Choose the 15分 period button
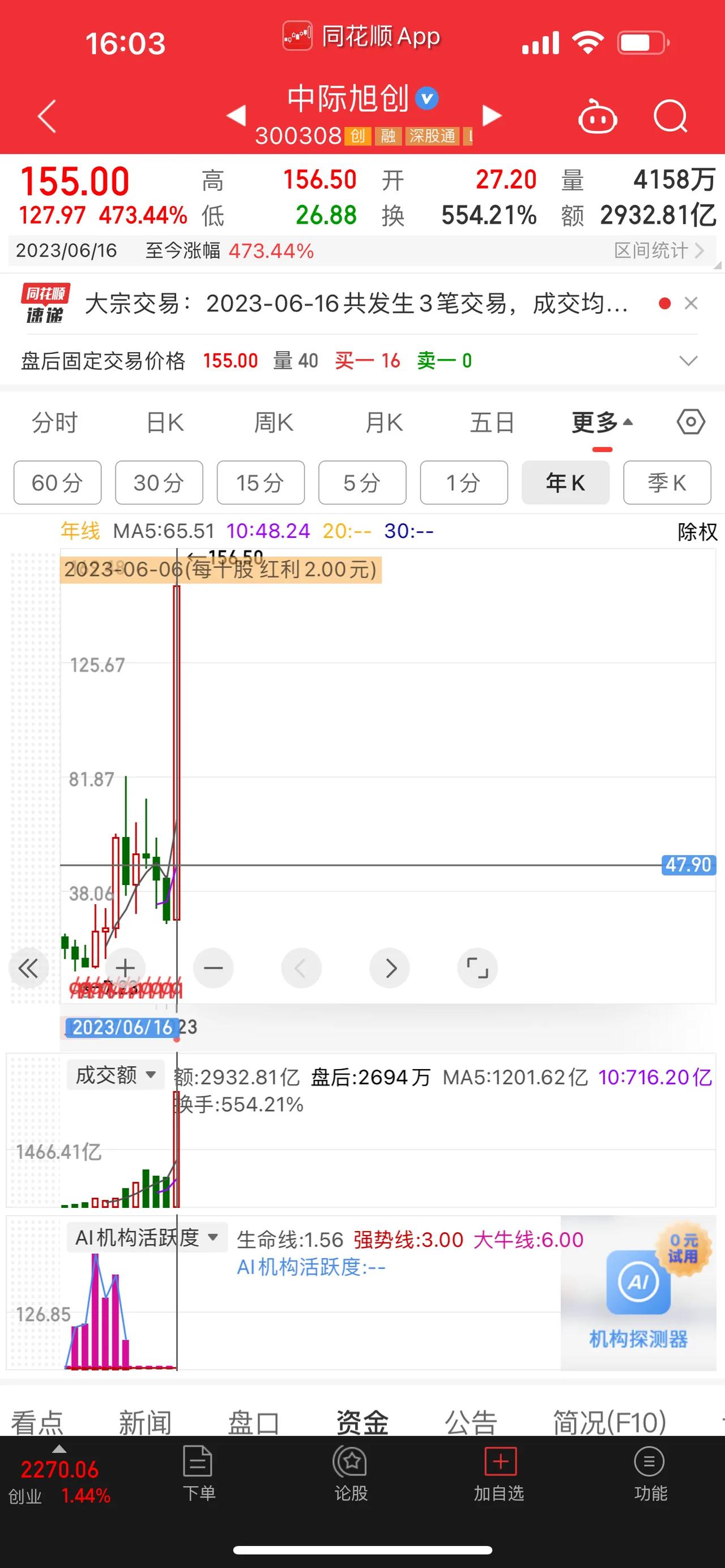 [261, 482]
